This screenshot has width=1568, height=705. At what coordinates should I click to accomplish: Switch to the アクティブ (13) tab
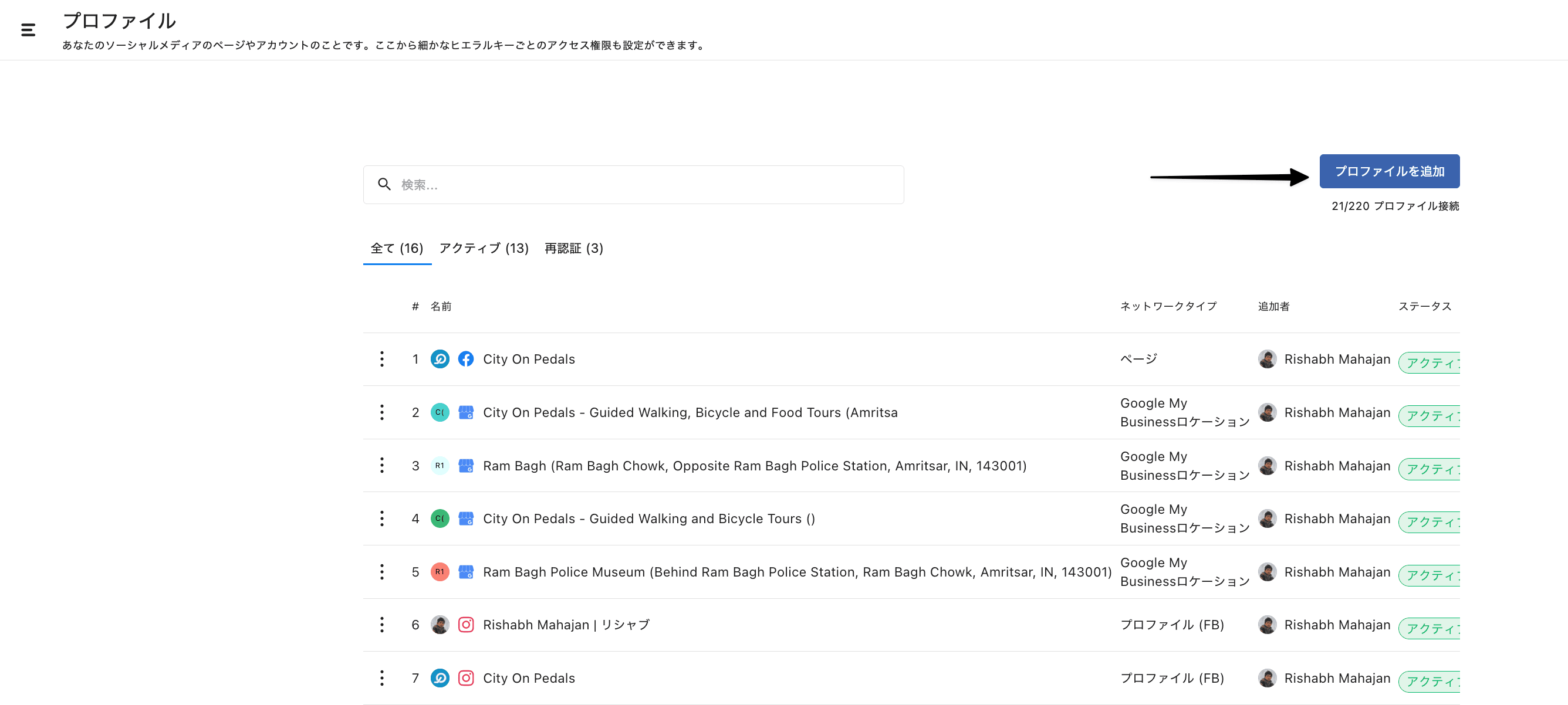[484, 248]
